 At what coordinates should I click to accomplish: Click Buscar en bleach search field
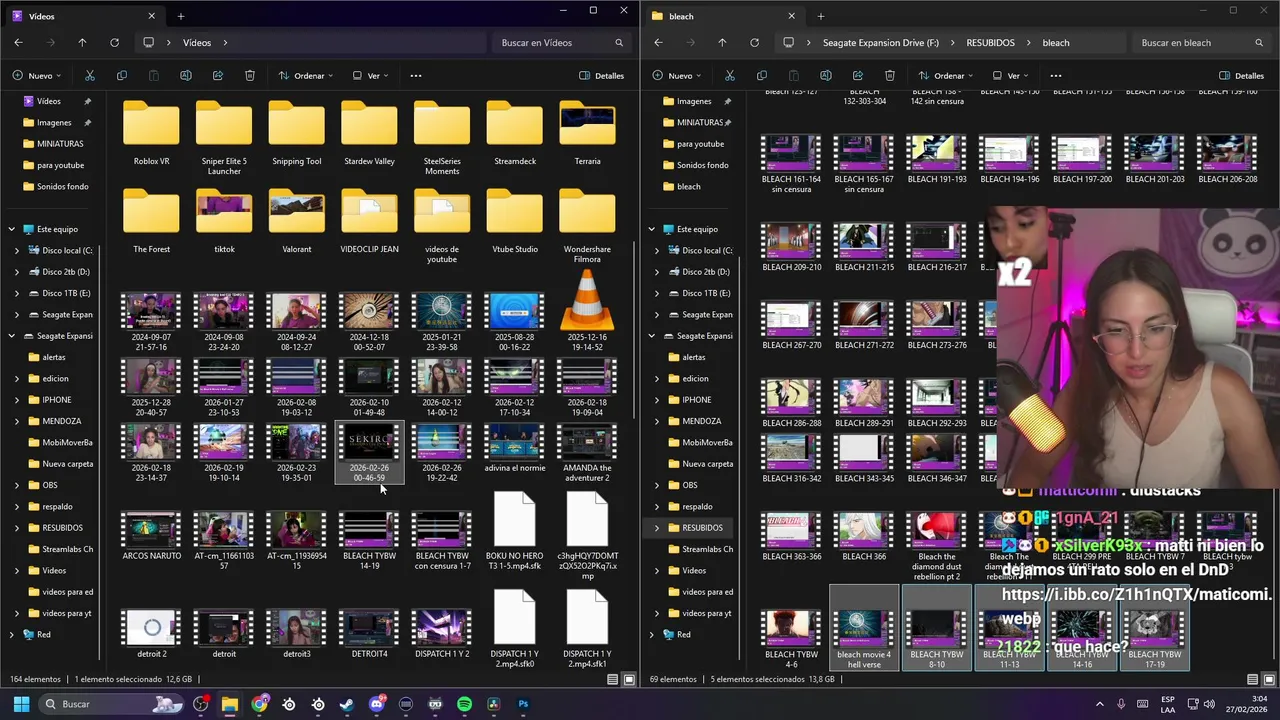pos(1200,43)
